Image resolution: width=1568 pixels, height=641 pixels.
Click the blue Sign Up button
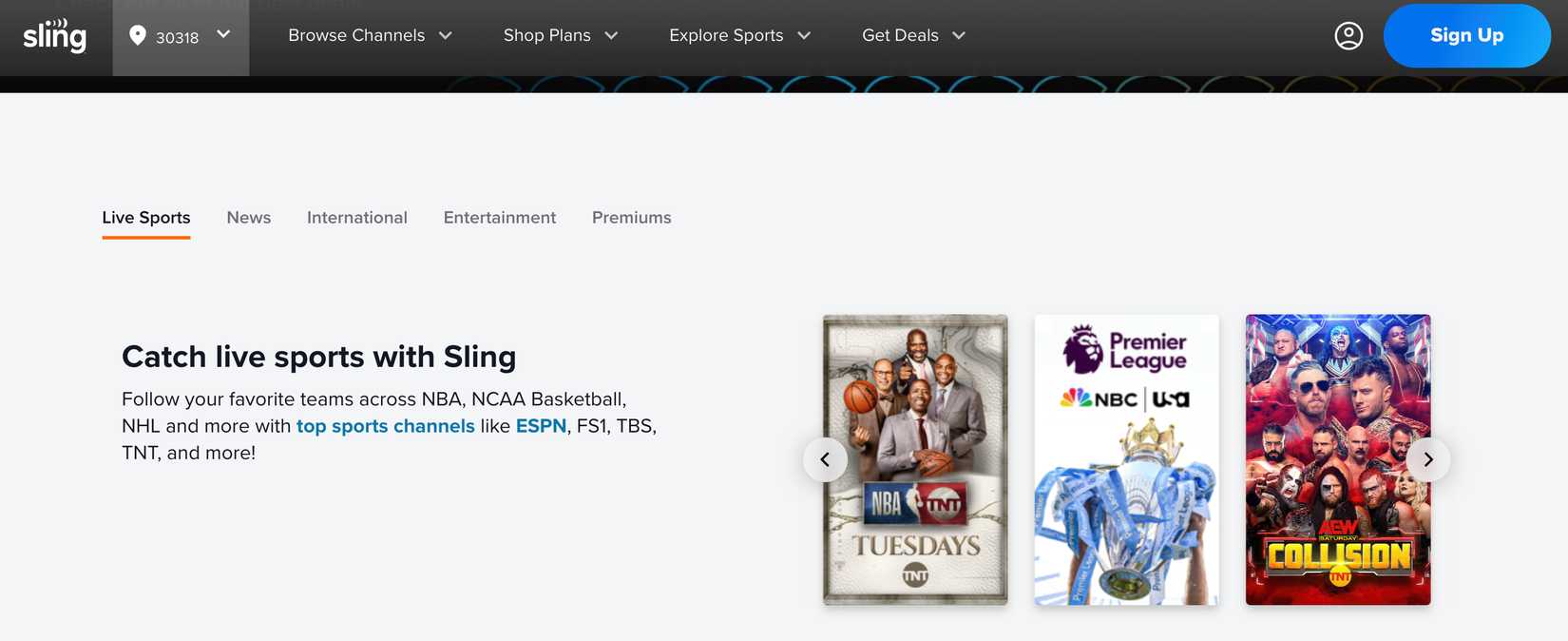(x=1466, y=35)
